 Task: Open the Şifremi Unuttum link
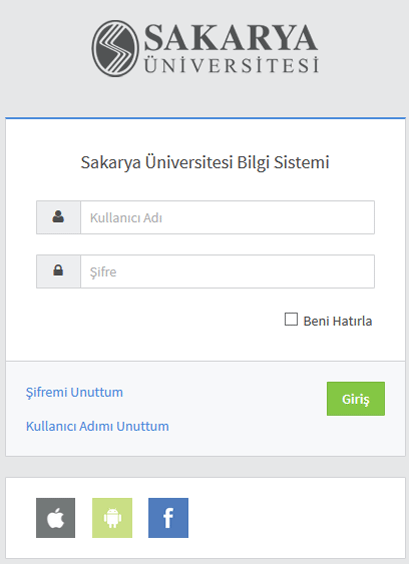(74, 392)
